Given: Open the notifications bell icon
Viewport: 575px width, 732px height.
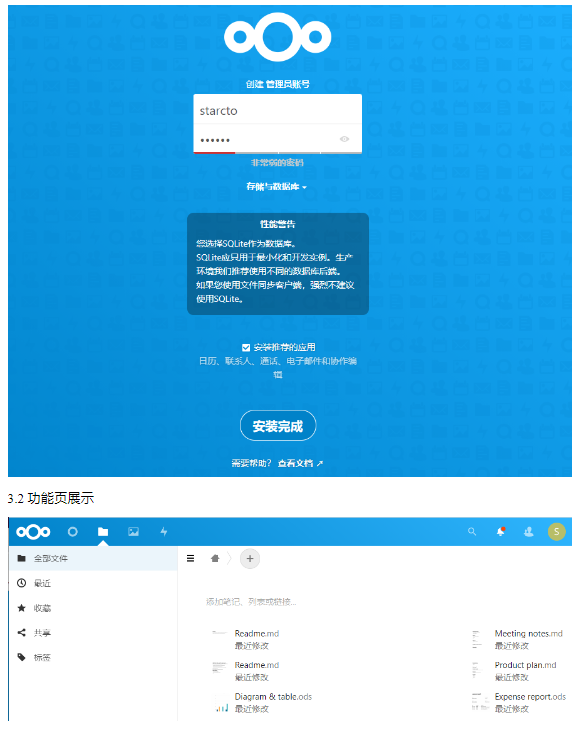Looking at the screenshot, I should click(x=501, y=532).
